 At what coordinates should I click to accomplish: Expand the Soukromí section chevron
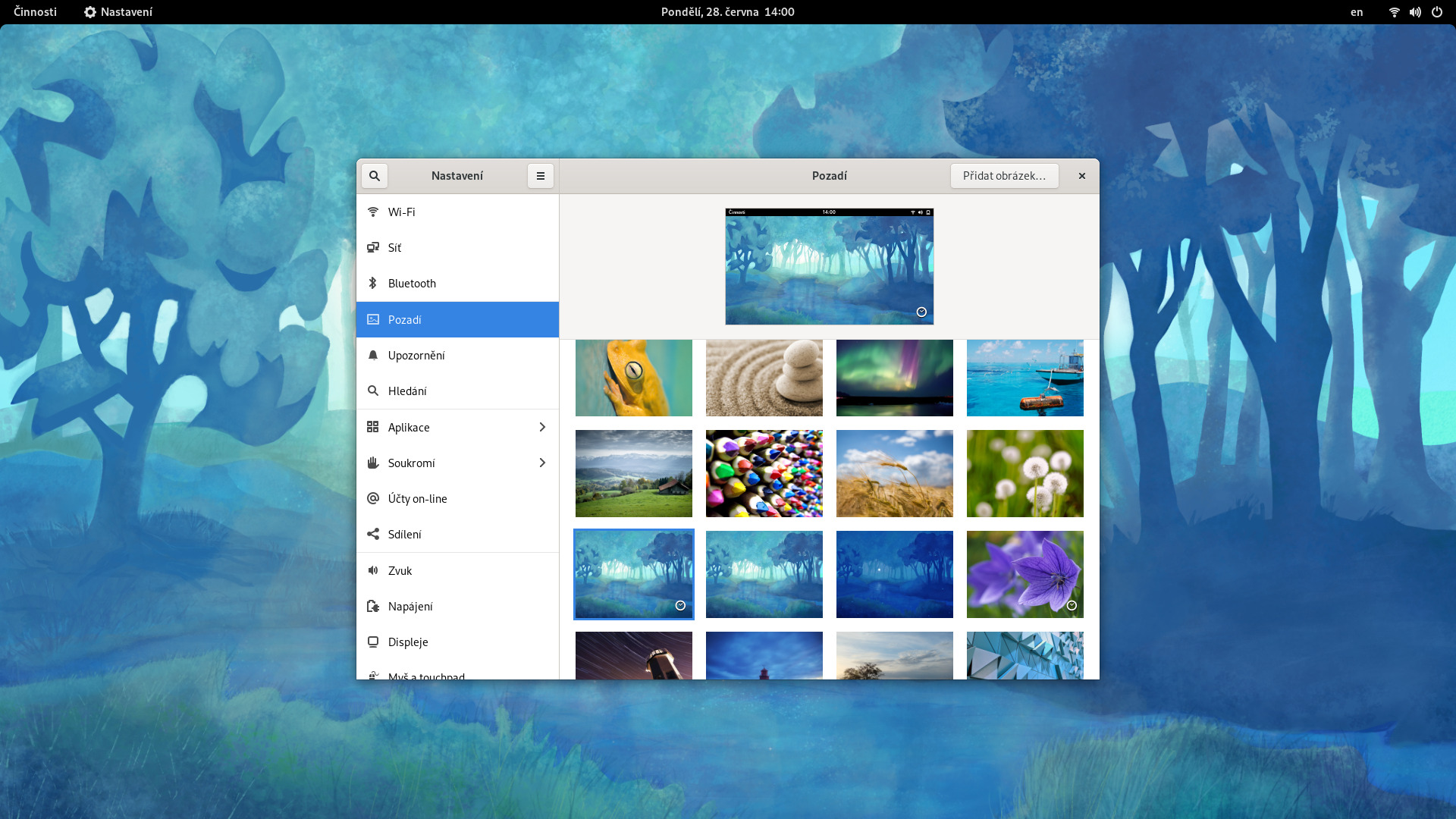[542, 463]
